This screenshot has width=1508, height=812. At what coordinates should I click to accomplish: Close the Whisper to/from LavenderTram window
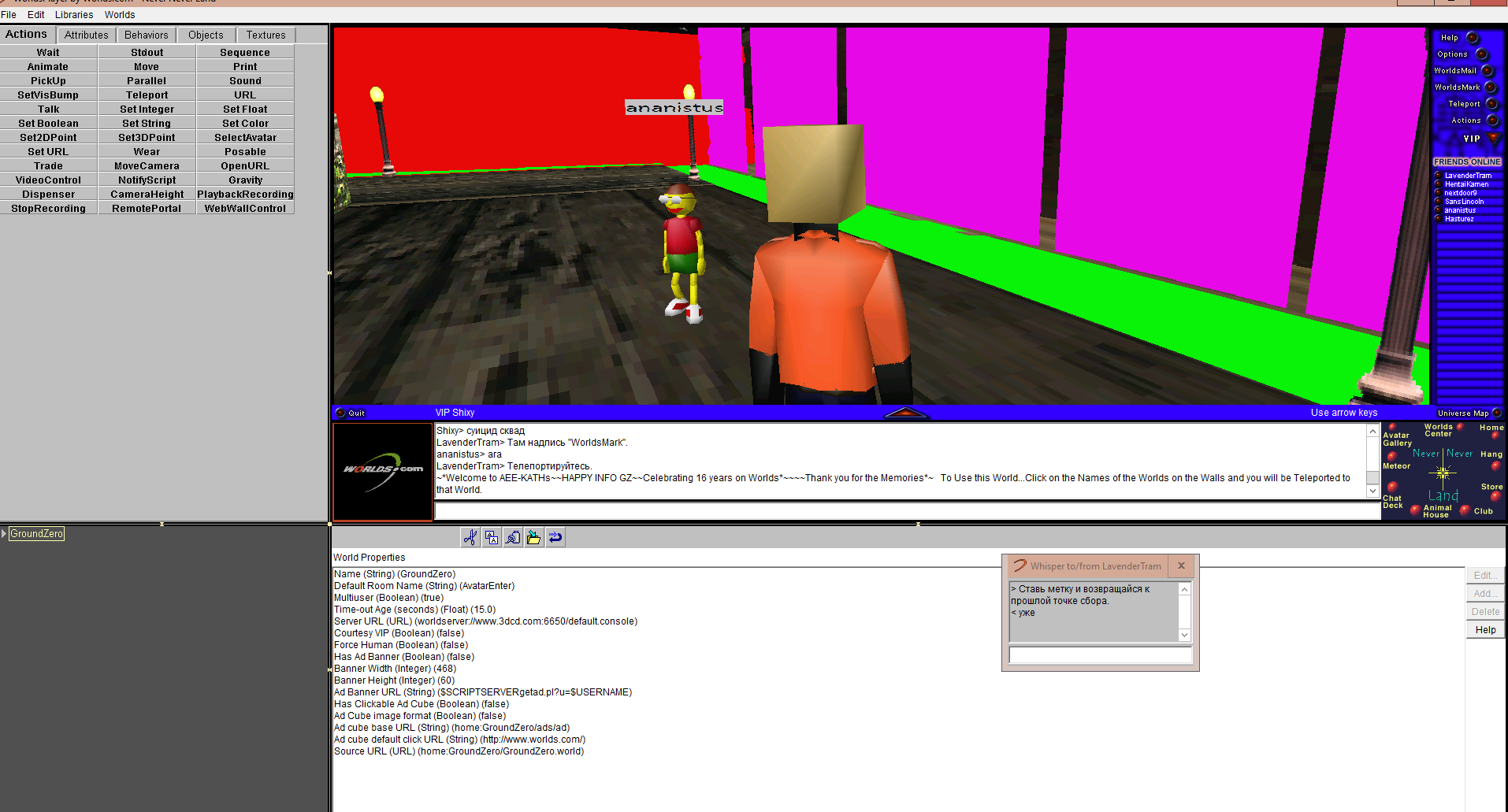1181,565
